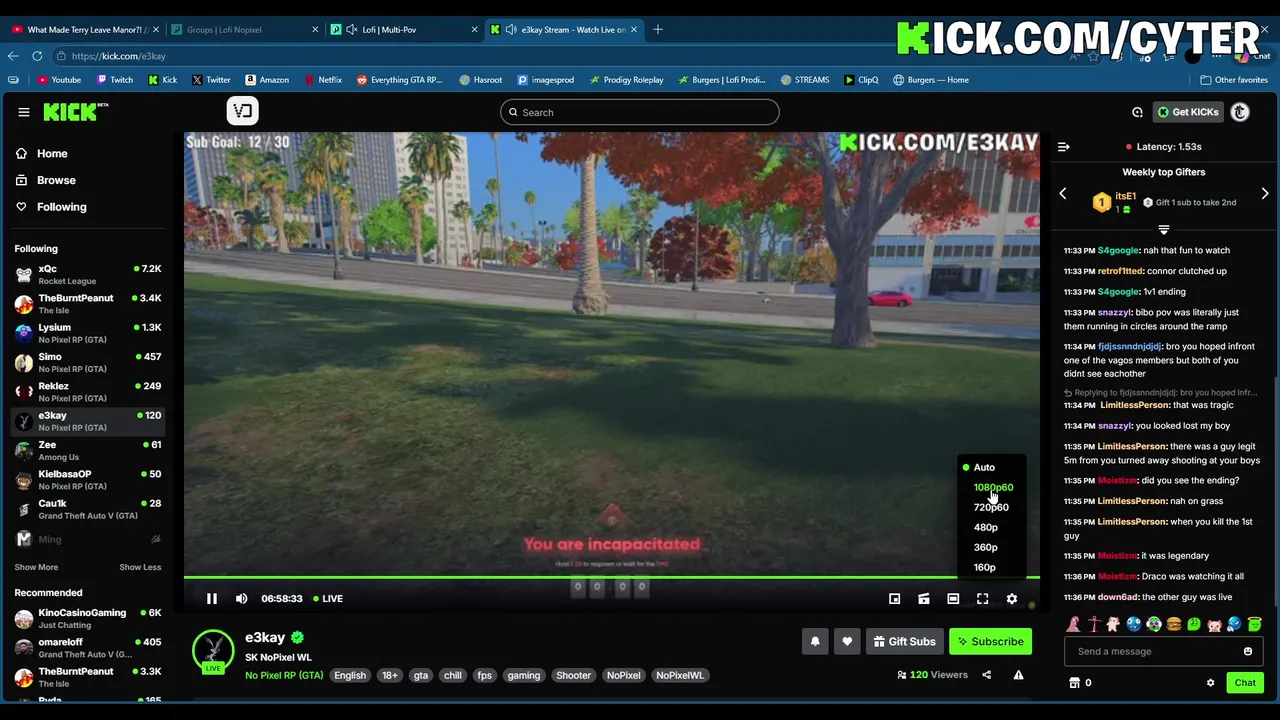Screen dimensions: 1280x720
Task: Click the share stream icon
Action: point(986,675)
